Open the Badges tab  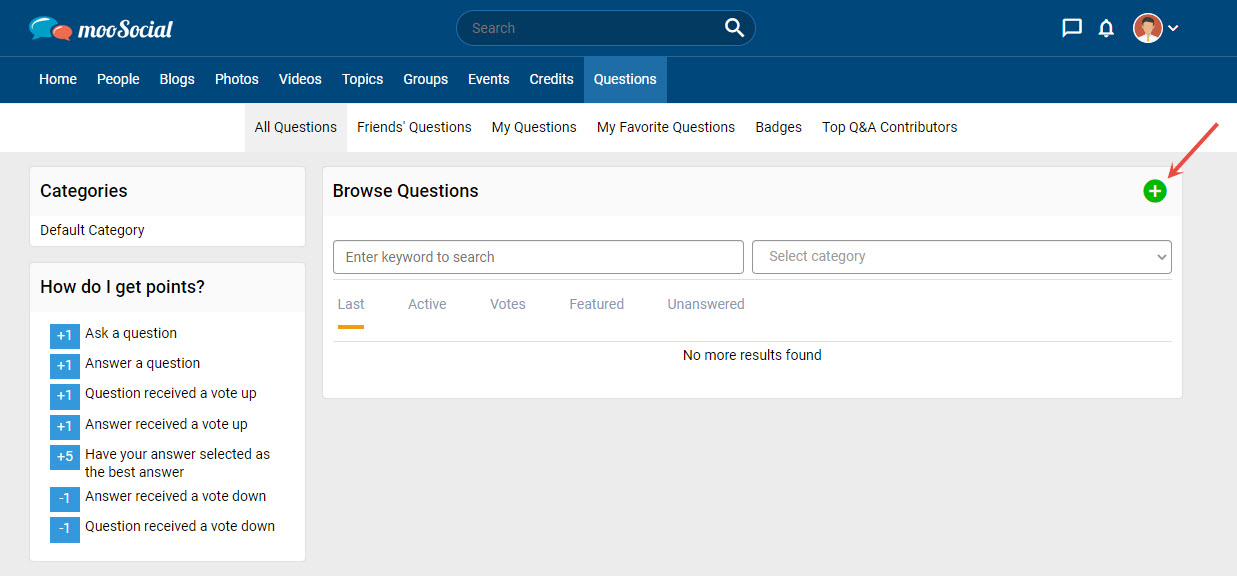pyautogui.click(x=779, y=127)
